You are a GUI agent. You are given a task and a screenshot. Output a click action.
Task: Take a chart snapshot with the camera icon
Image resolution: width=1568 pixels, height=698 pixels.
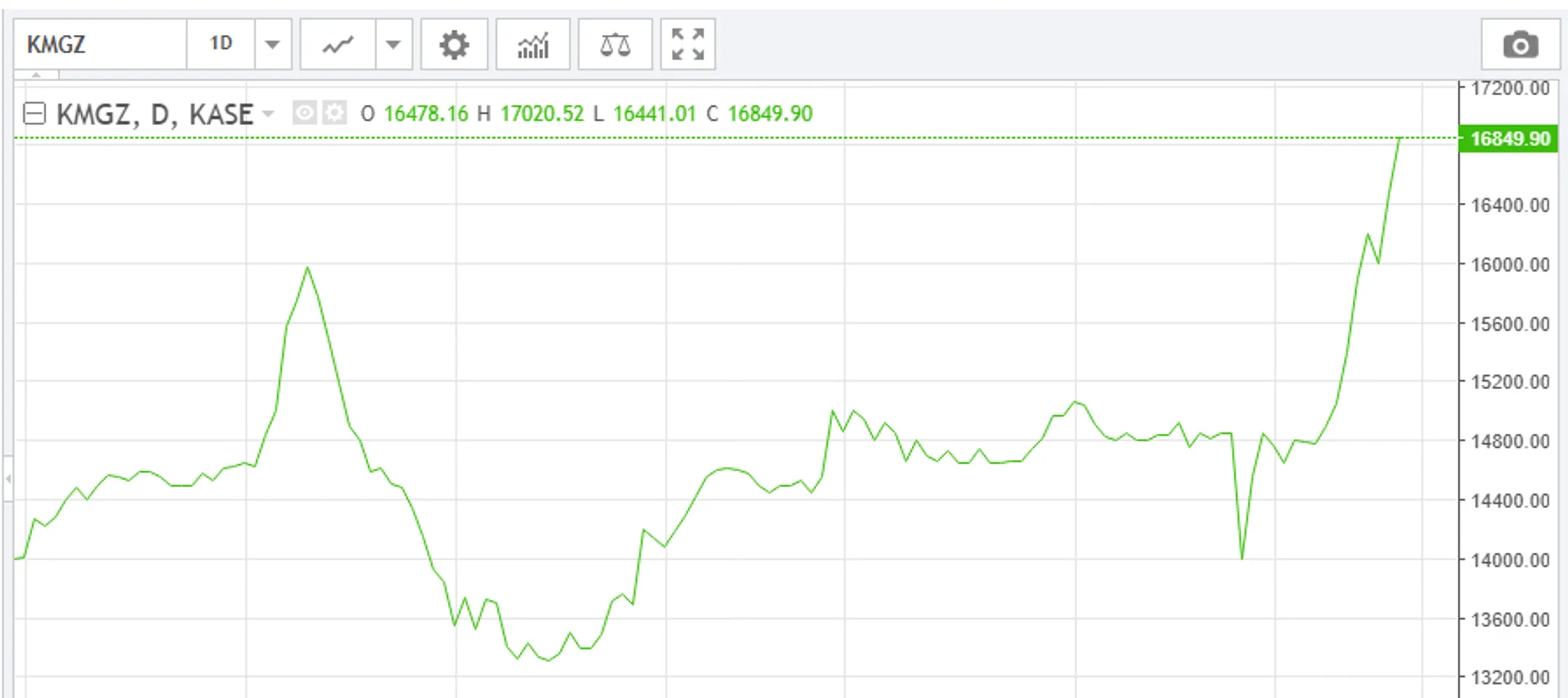(x=1520, y=45)
